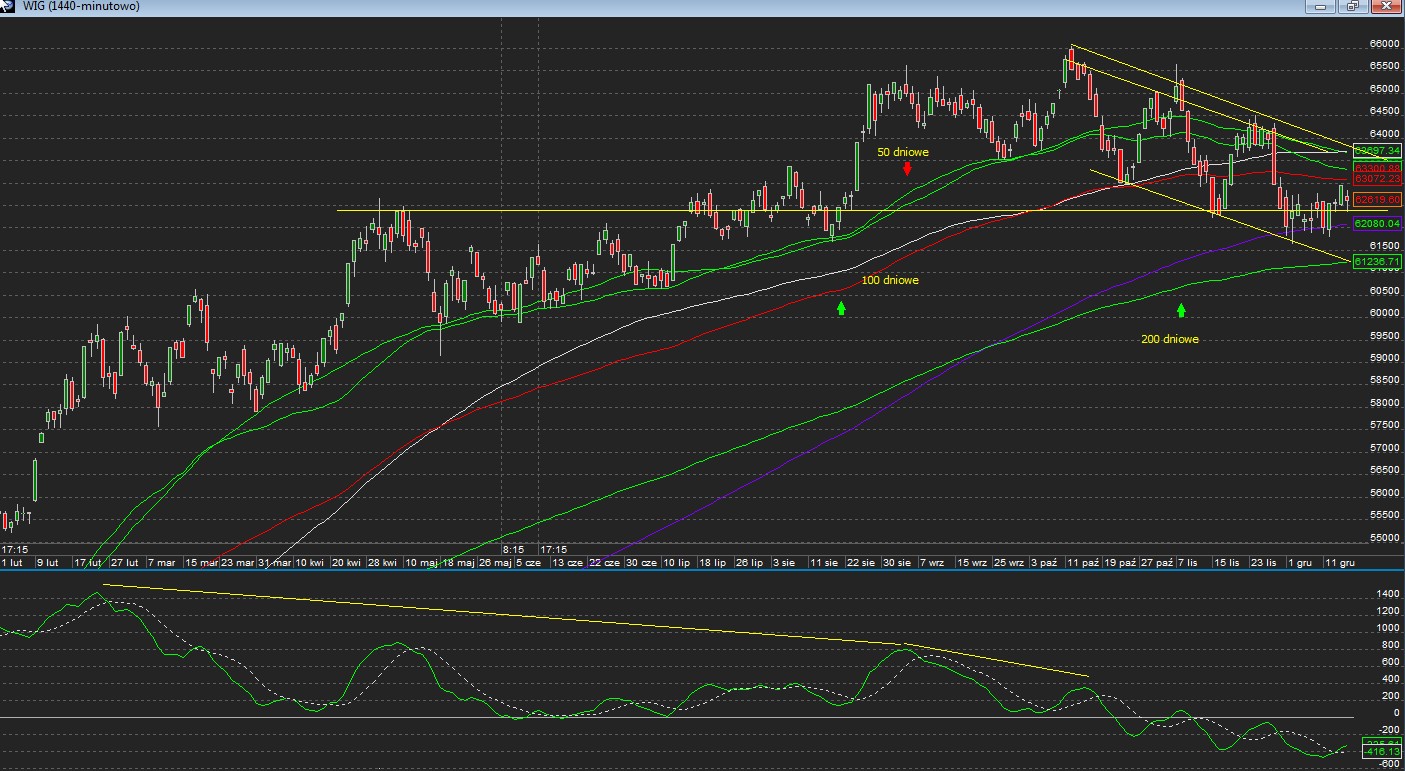Click the '8:15' time marker on axis

[514, 549]
